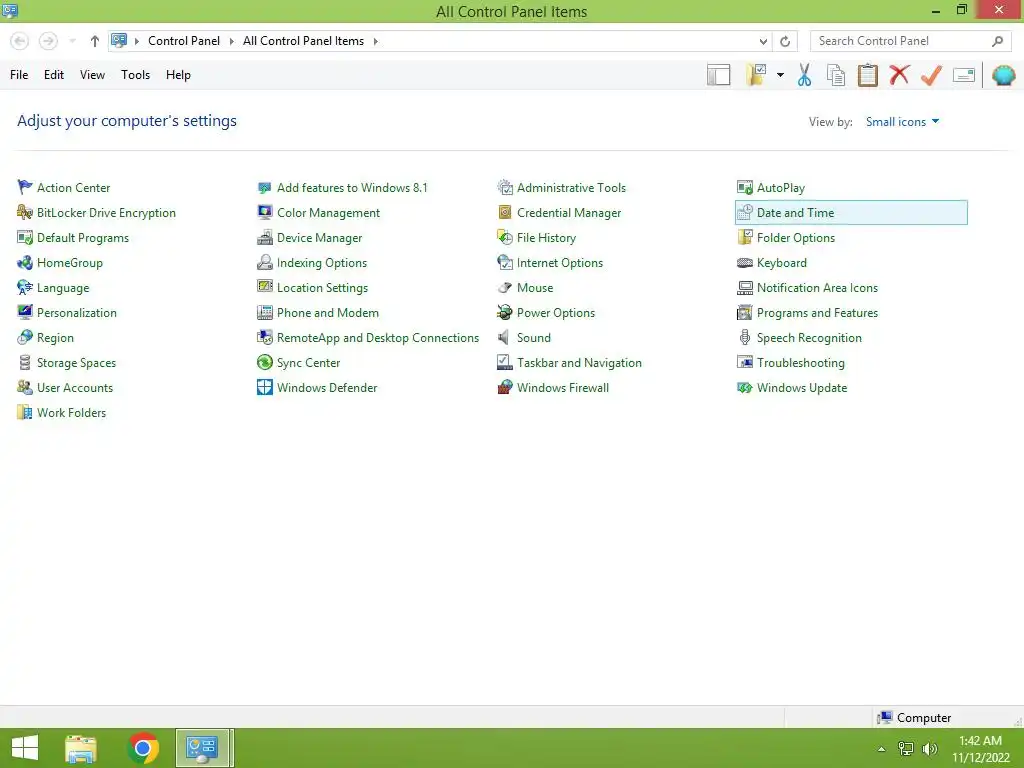Click the Rename toolbar icon
This screenshot has width=1024, height=768.
pyautogui.click(x=964, y=75)
